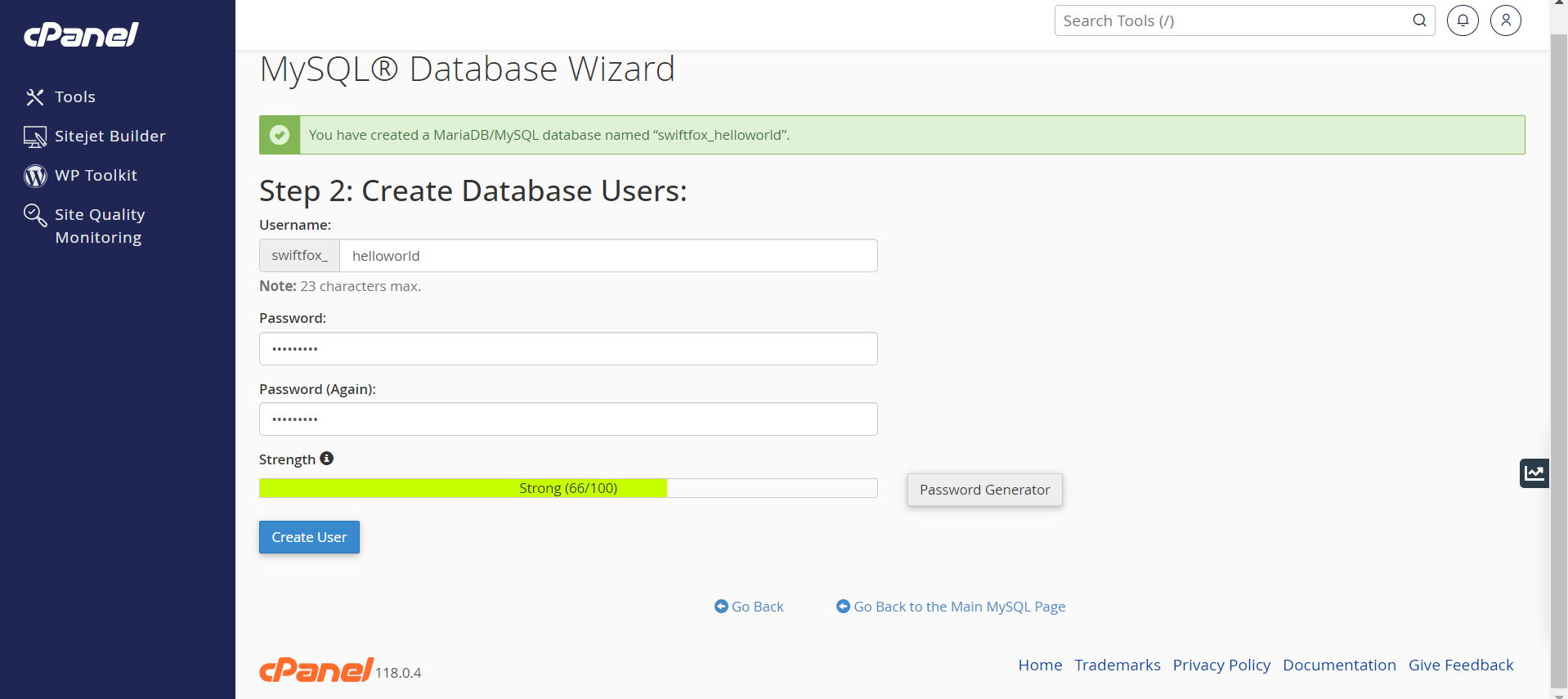Click the 23 characters max note
Image resolution: width=1568 pixels, height=699 pixels.
coord(340,286)
